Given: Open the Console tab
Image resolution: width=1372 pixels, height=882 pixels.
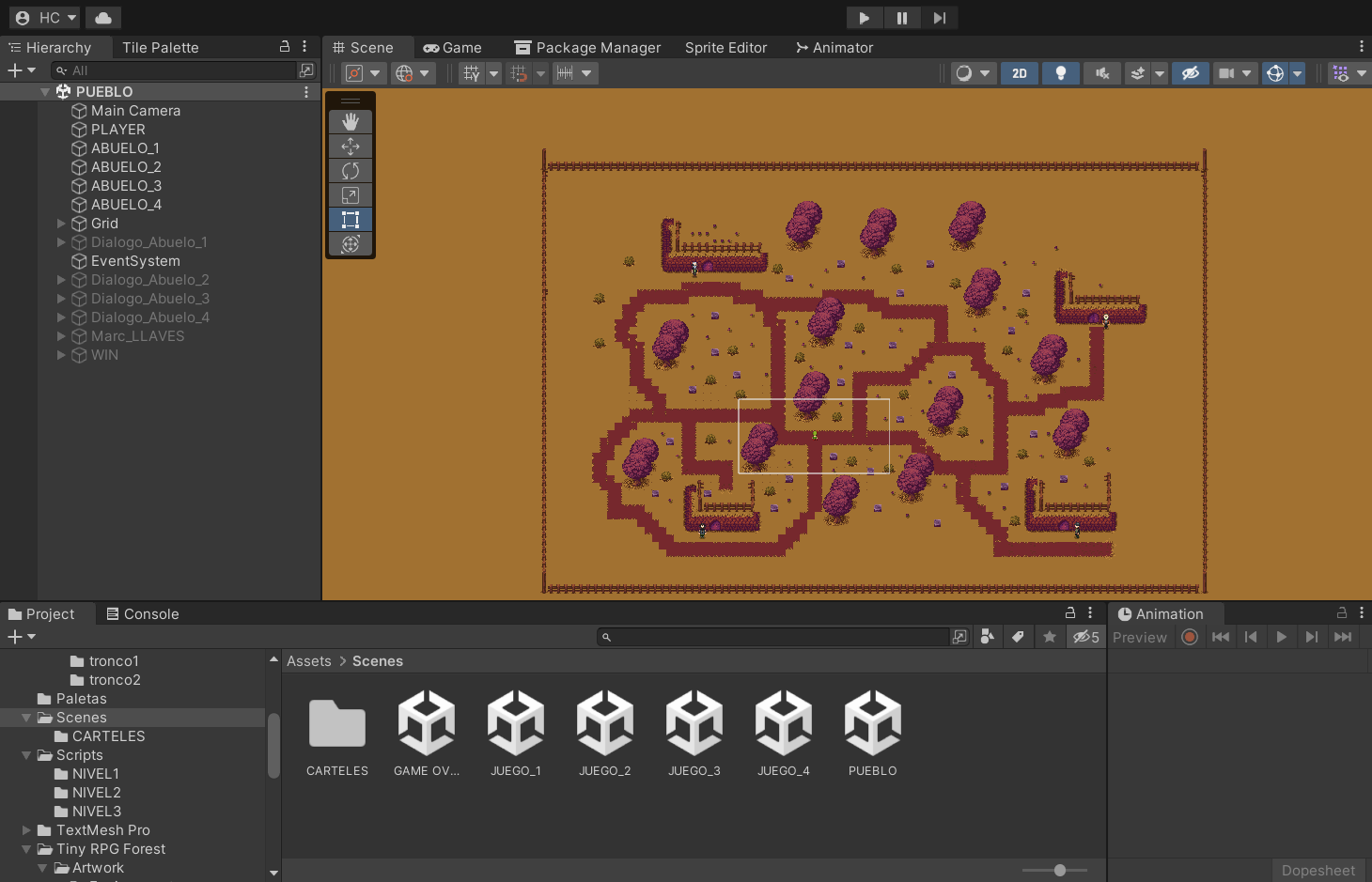Looking at the screenshot, I should click(x=143, y=614).
